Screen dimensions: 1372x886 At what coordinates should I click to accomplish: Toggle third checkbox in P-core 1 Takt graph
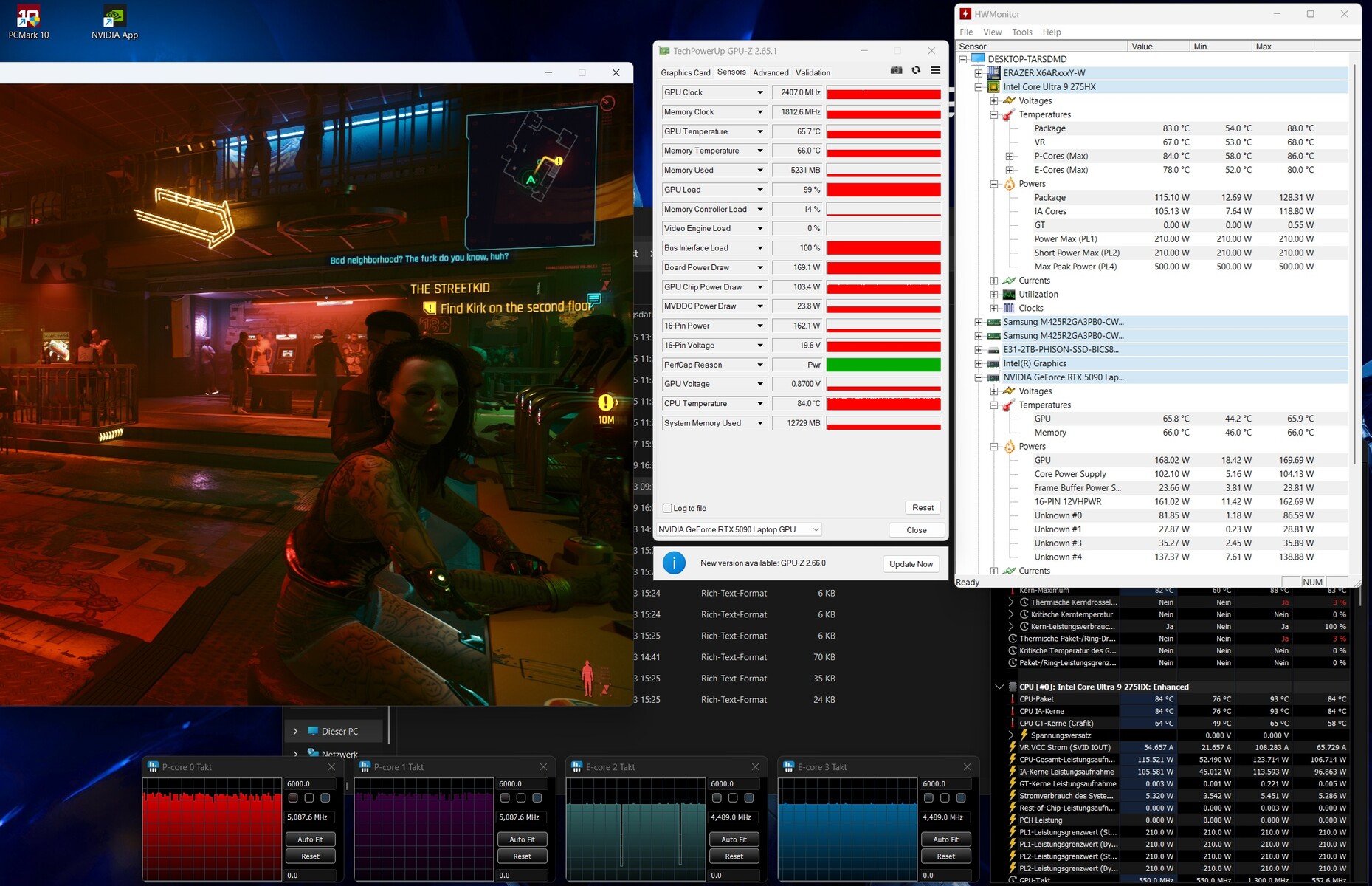[x=537, y=798]
